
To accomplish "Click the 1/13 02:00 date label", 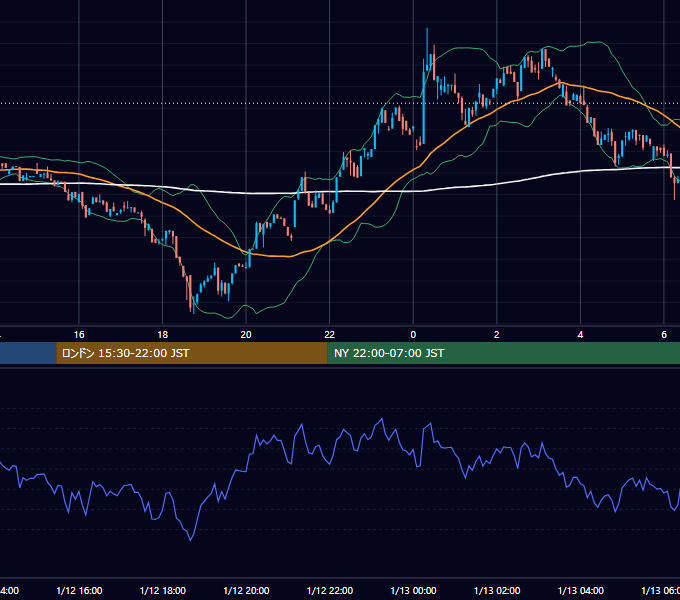I will pos(497,591).
